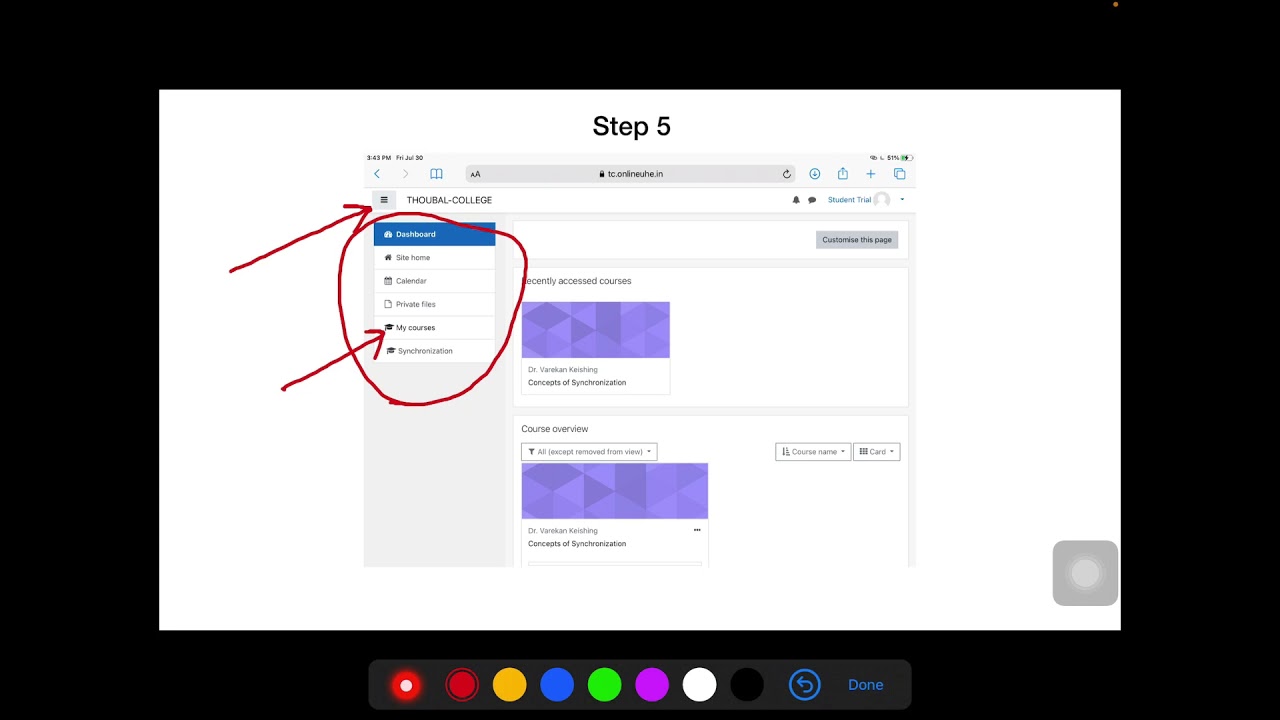Select My courses in the sidebar
The height and width of the screenshot is (720, 1280).
point(434,328)
